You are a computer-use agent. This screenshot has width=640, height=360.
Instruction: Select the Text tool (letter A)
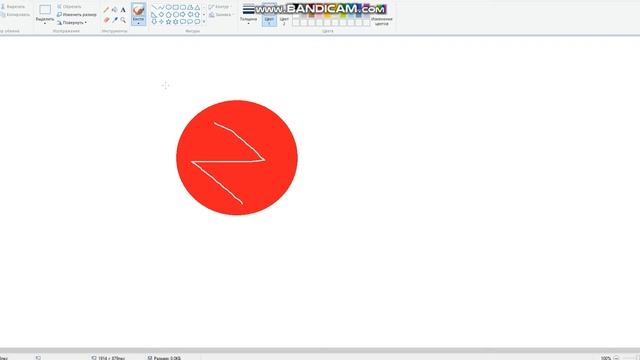(x=123, y=10)
